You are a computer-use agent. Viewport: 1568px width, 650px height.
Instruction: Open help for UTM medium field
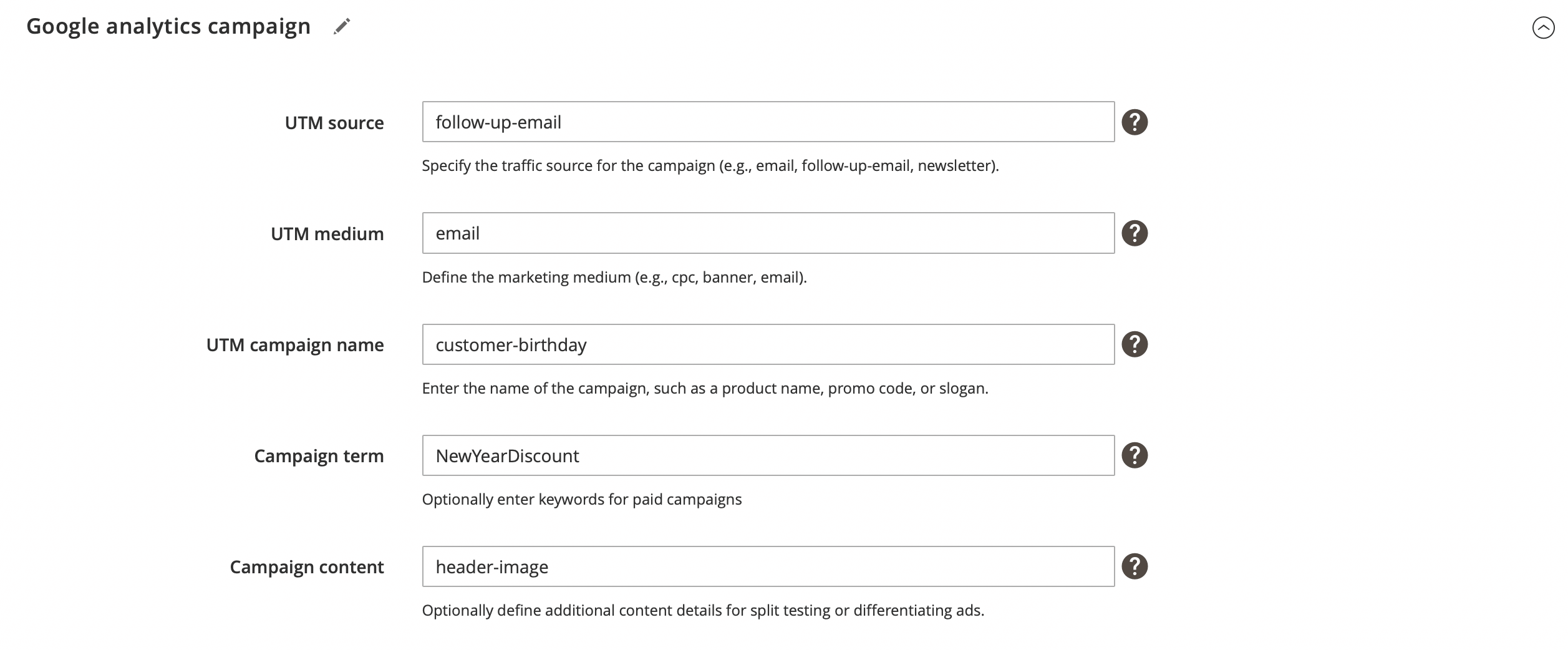coord(1135,233)
